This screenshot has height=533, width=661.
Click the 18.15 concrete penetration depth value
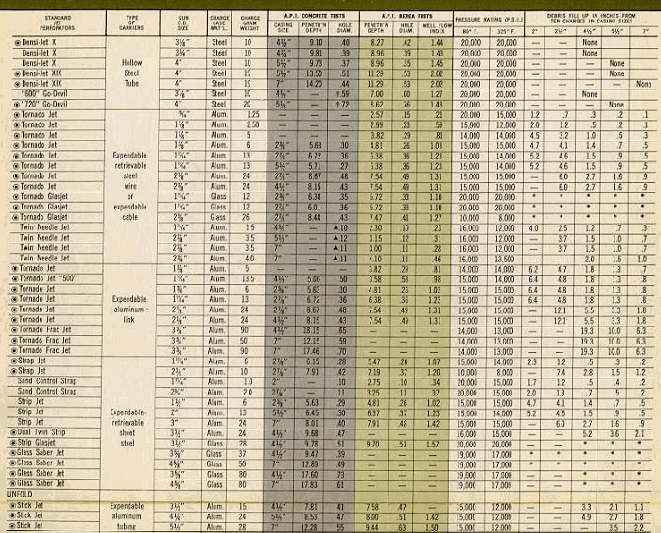(313, 330)
